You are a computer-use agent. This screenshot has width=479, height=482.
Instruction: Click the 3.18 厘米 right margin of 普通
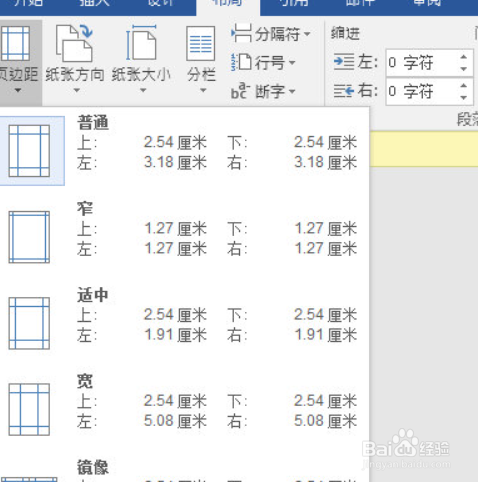click(325, 162)
